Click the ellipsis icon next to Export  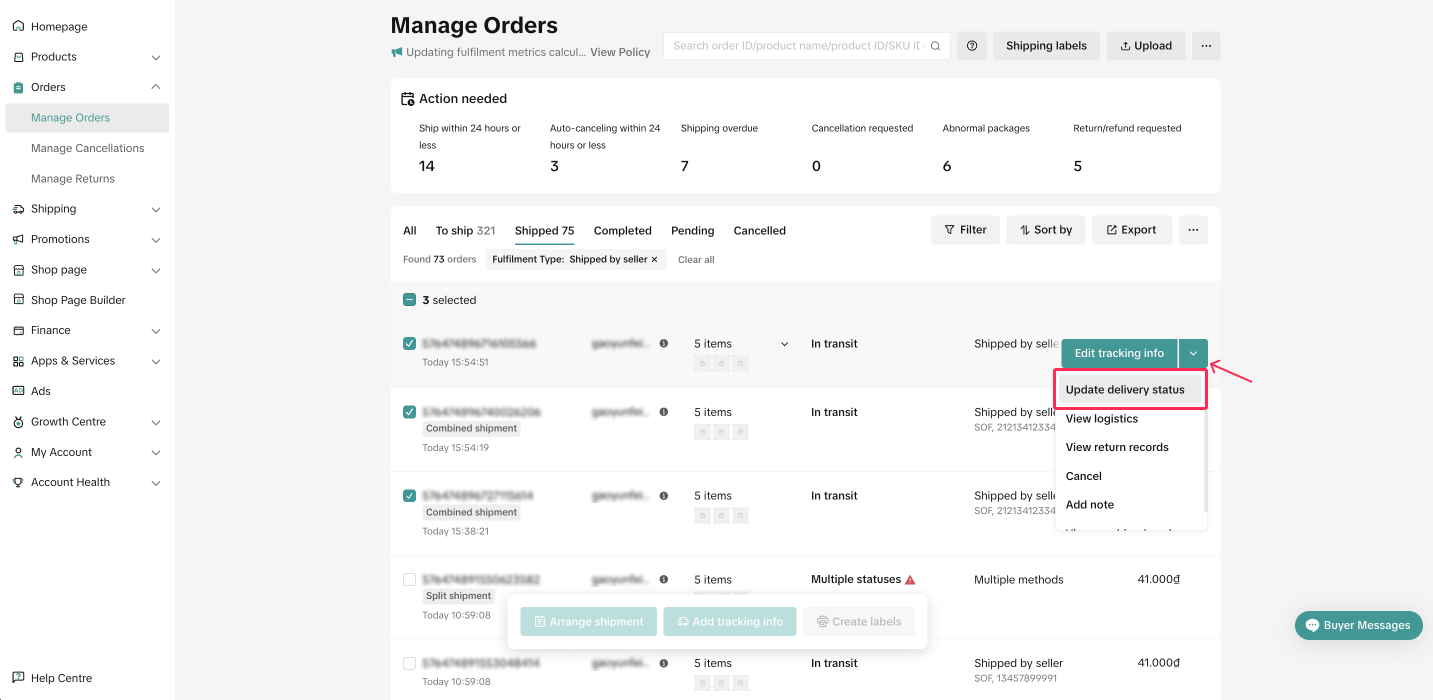[x=1193, y=230]
